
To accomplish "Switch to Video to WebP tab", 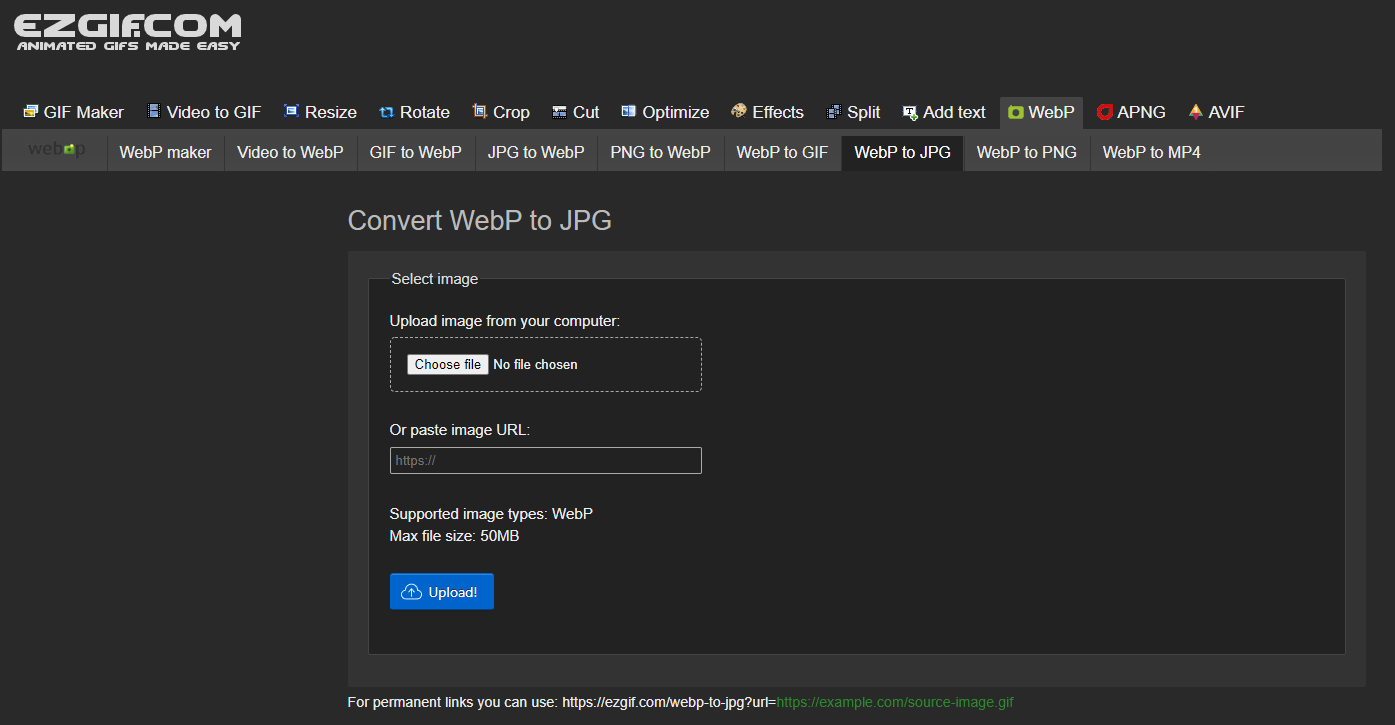I will pyautogui.click(x=290, y=152).
